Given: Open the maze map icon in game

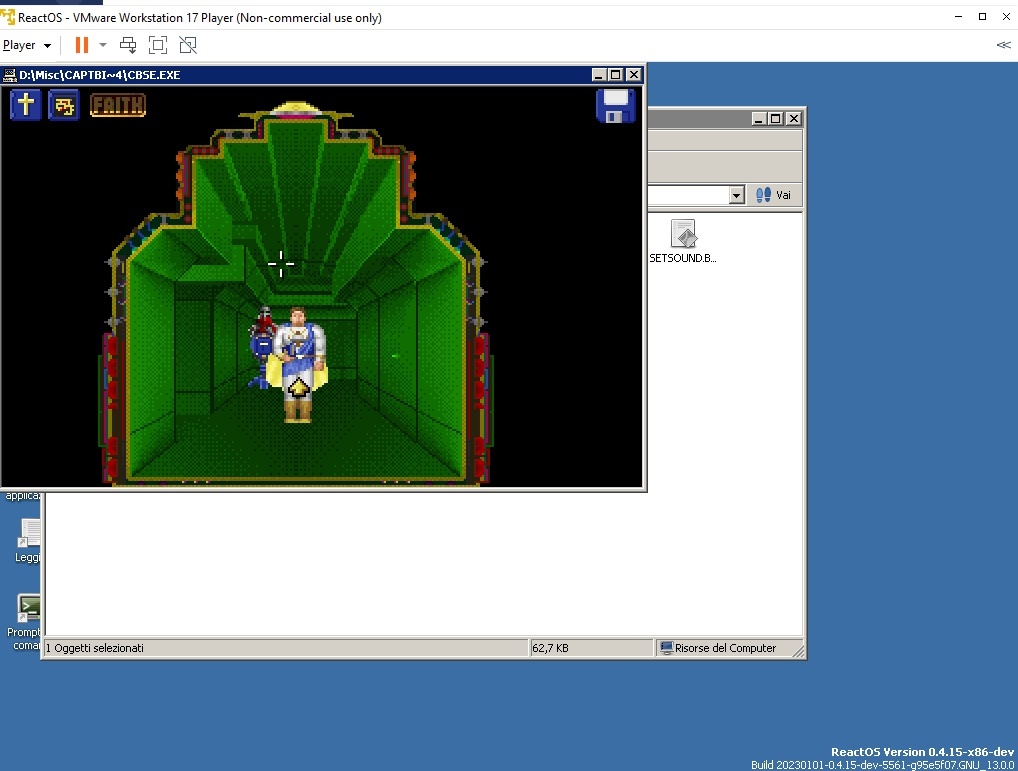Looking at the screenshot, I should tap(64, 105).
